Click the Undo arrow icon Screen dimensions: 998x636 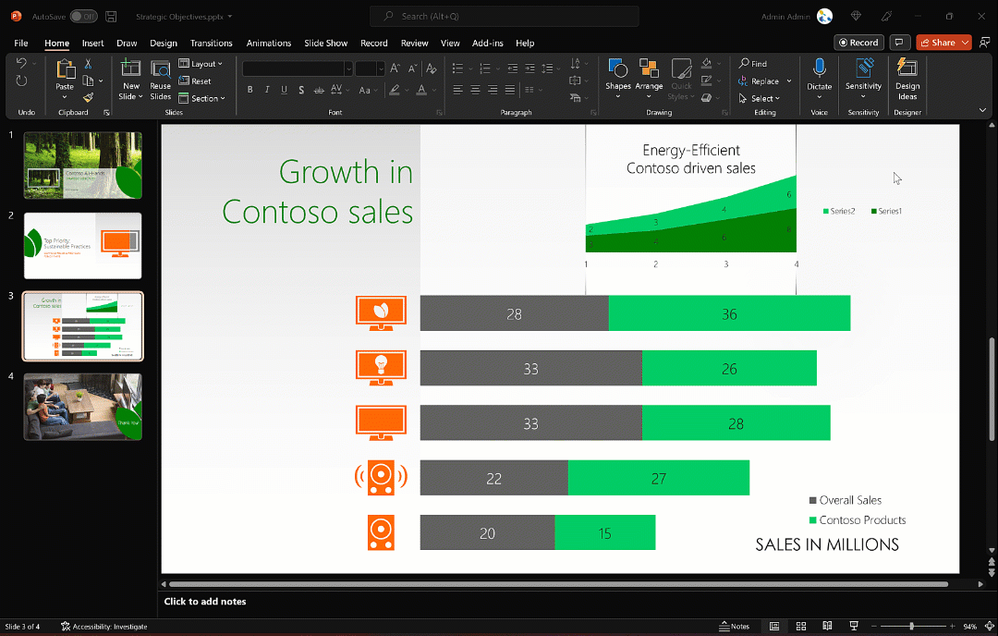(22, 64)
